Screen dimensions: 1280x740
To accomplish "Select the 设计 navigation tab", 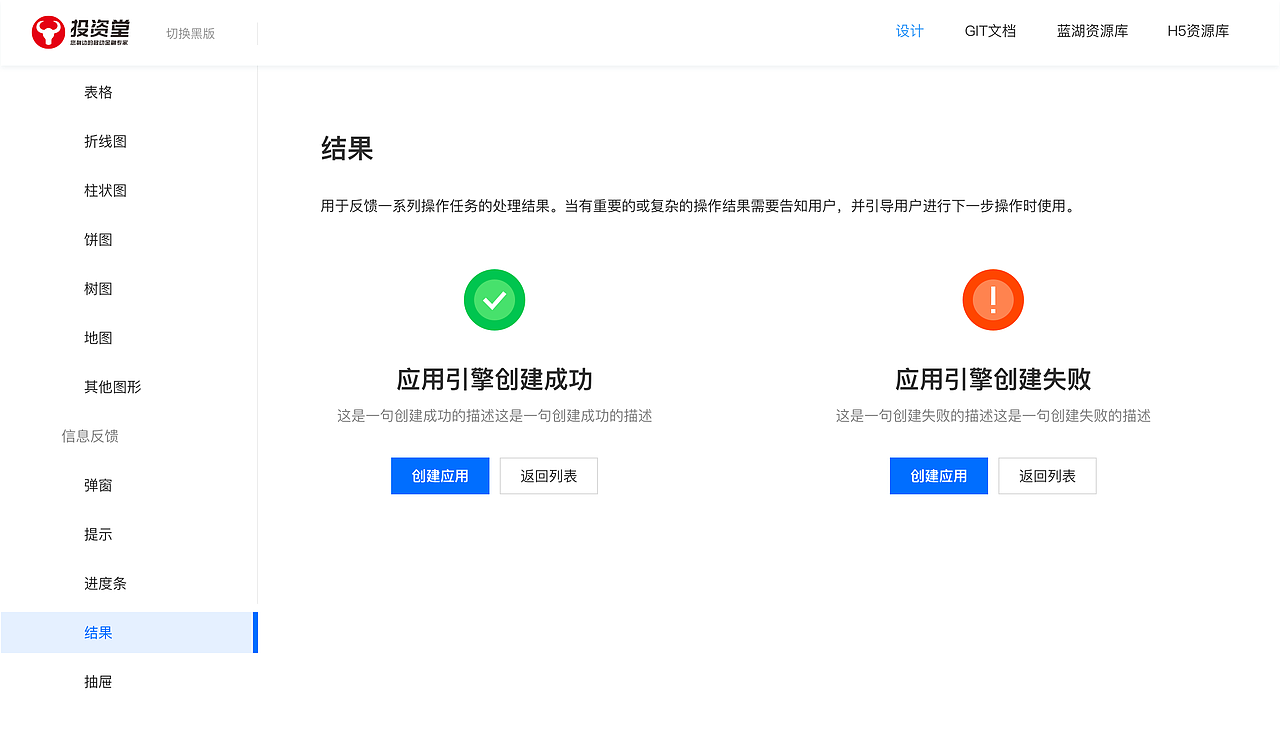I will pos(909,31).
